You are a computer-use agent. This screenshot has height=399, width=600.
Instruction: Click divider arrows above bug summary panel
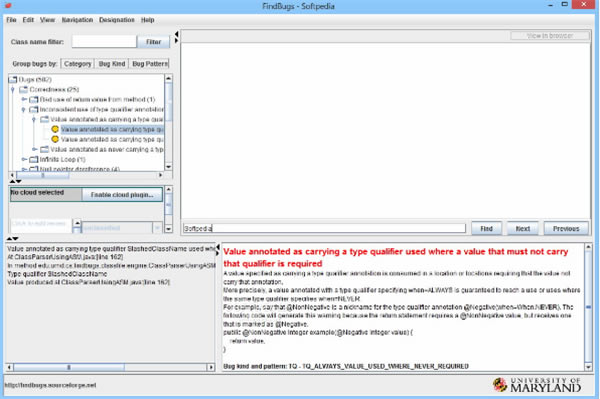(13, 239)
